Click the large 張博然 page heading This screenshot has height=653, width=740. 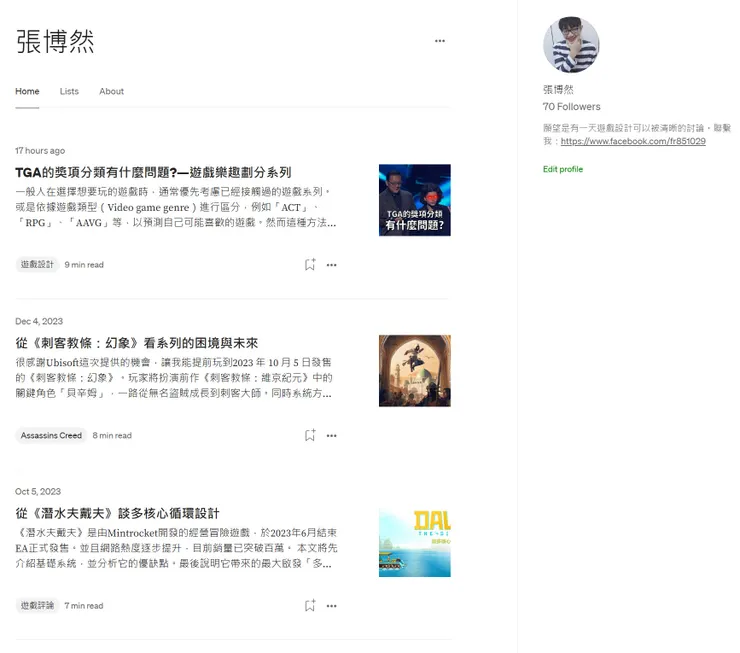[55, 42]
